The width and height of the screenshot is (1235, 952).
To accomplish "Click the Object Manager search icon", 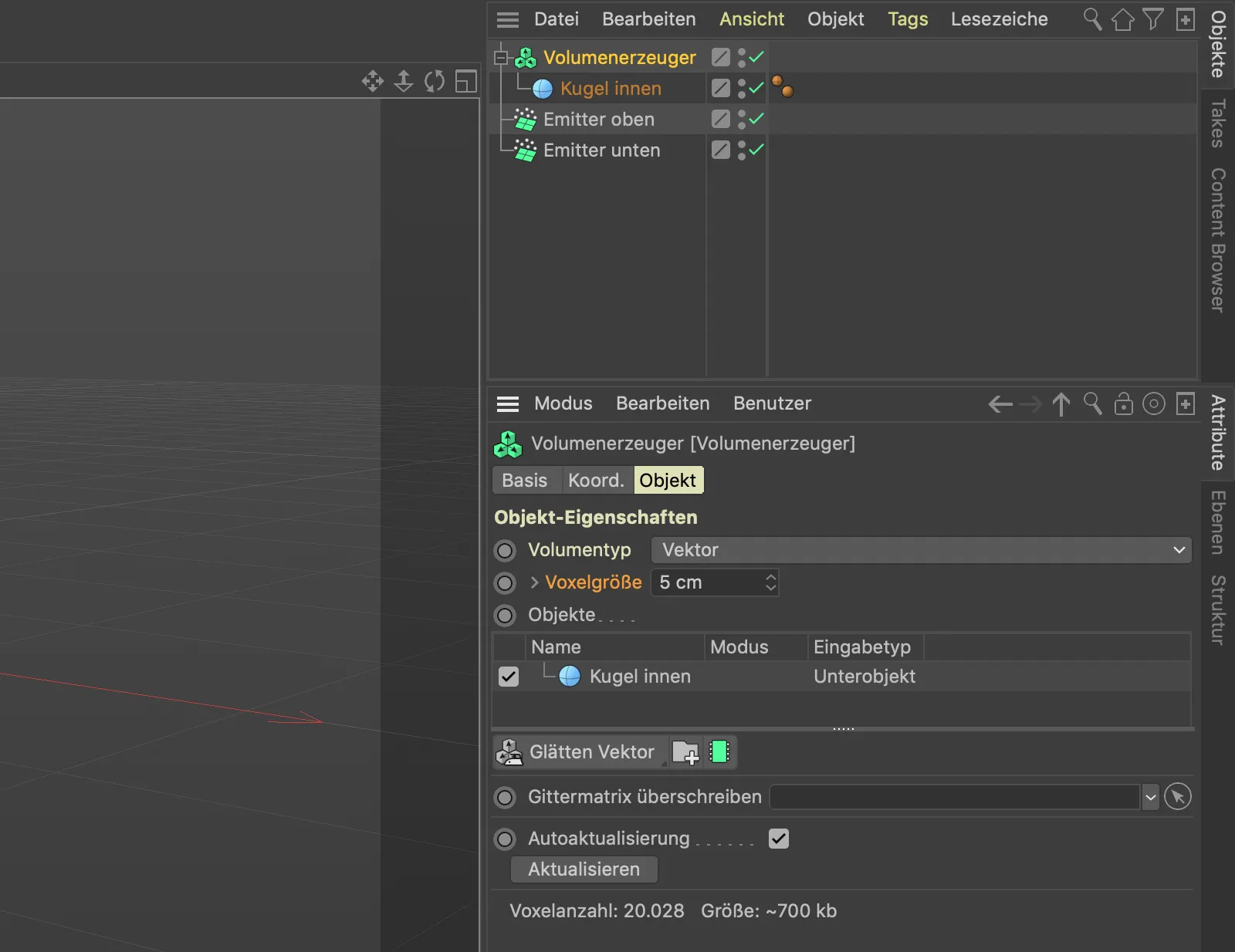I will [1092, 19].
